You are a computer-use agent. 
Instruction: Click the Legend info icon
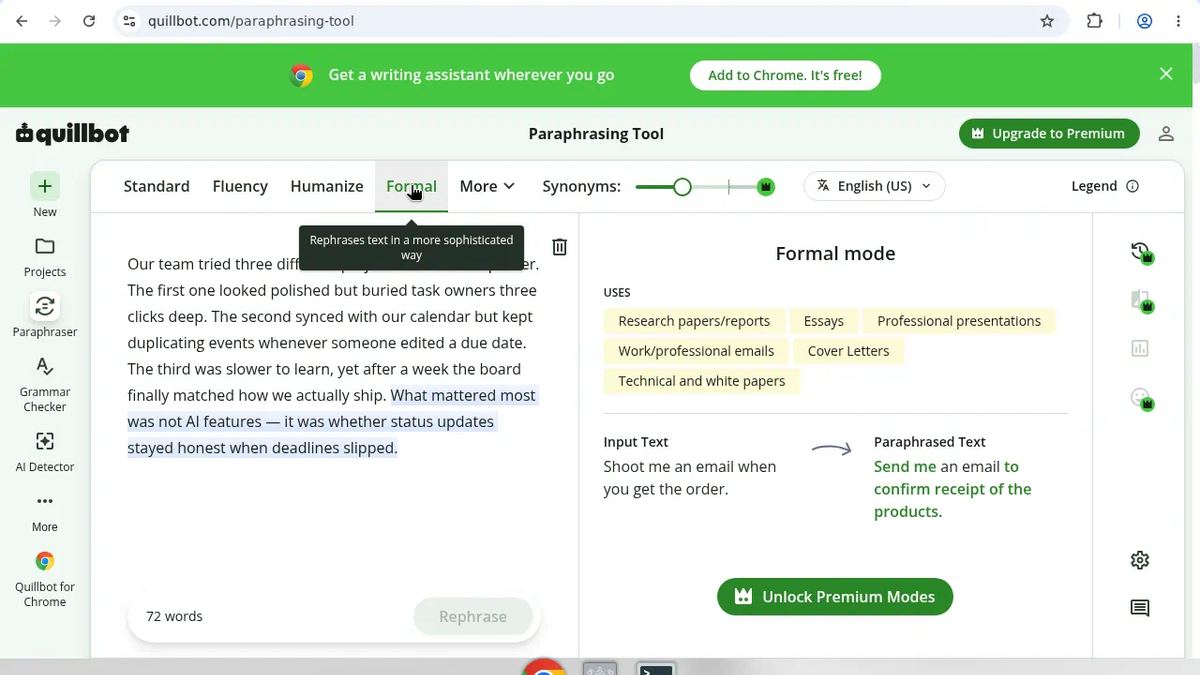[x=1133, y=186]
